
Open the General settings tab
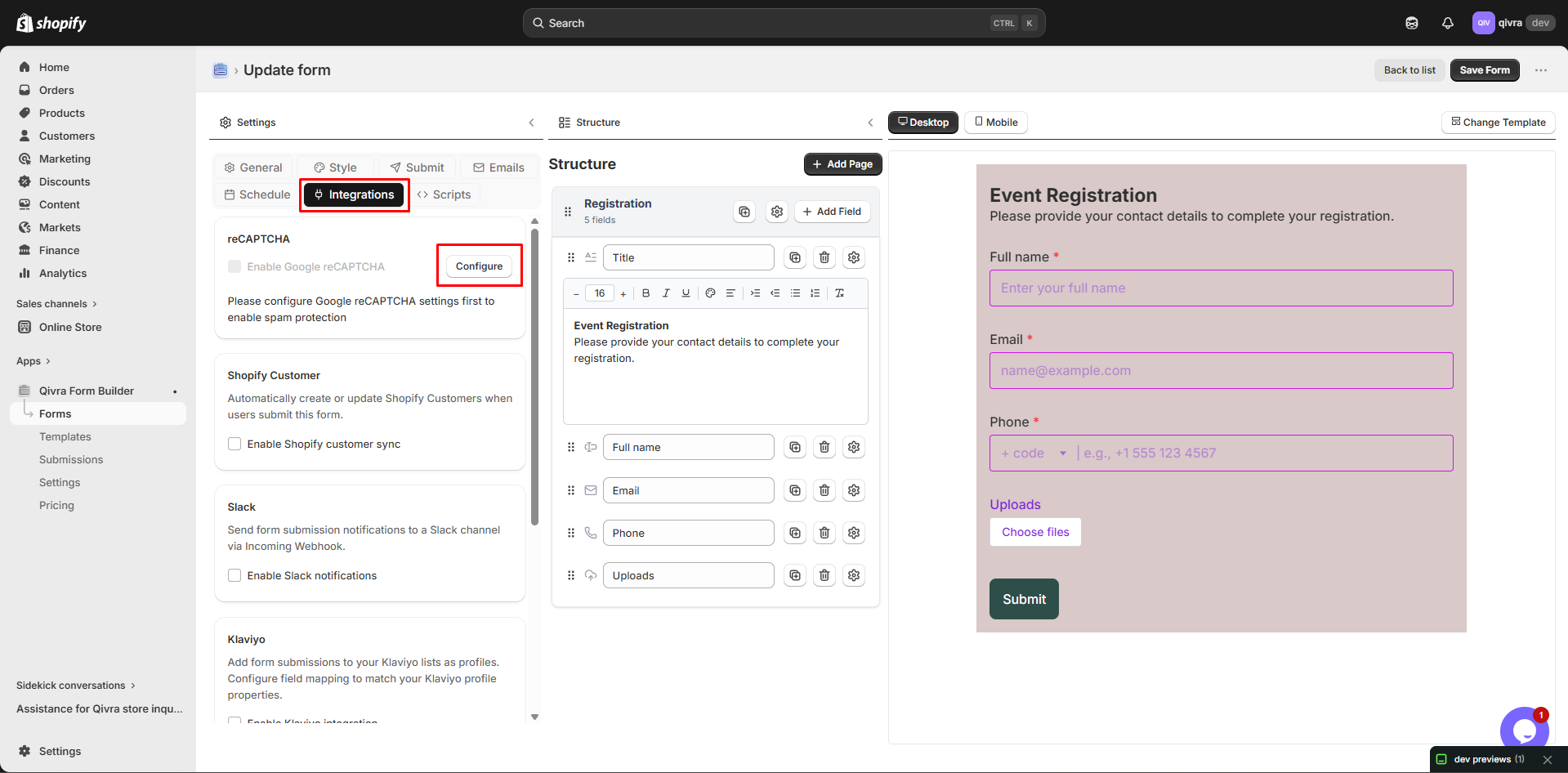pyautogui.click(x=253, y=168)
